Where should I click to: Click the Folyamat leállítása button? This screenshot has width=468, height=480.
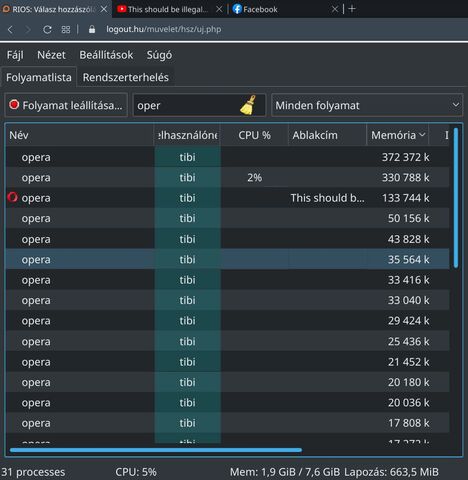(66, 105)
